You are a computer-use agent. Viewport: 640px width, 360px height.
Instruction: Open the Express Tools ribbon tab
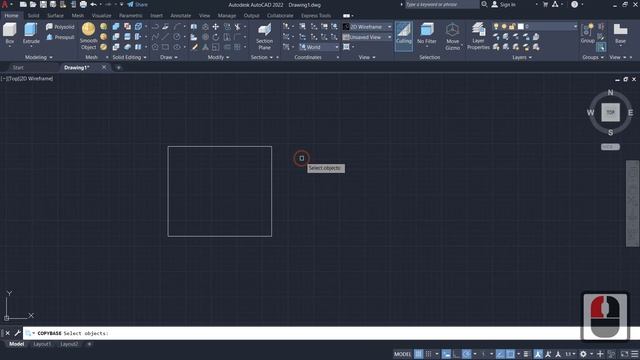(316, 16)
